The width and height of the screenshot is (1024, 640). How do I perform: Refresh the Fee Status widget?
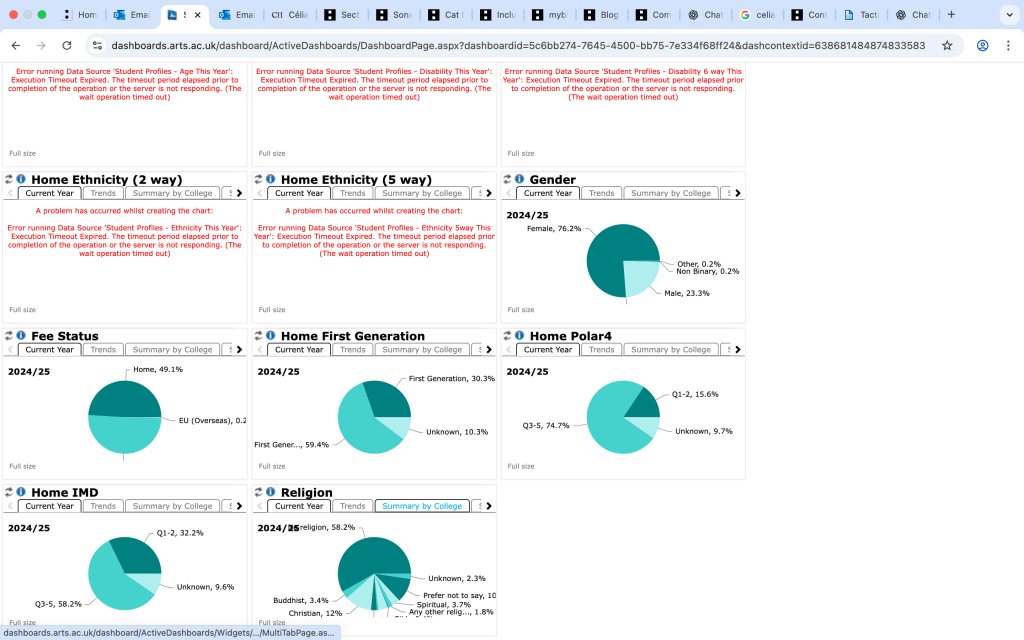(x=8, y=336)
